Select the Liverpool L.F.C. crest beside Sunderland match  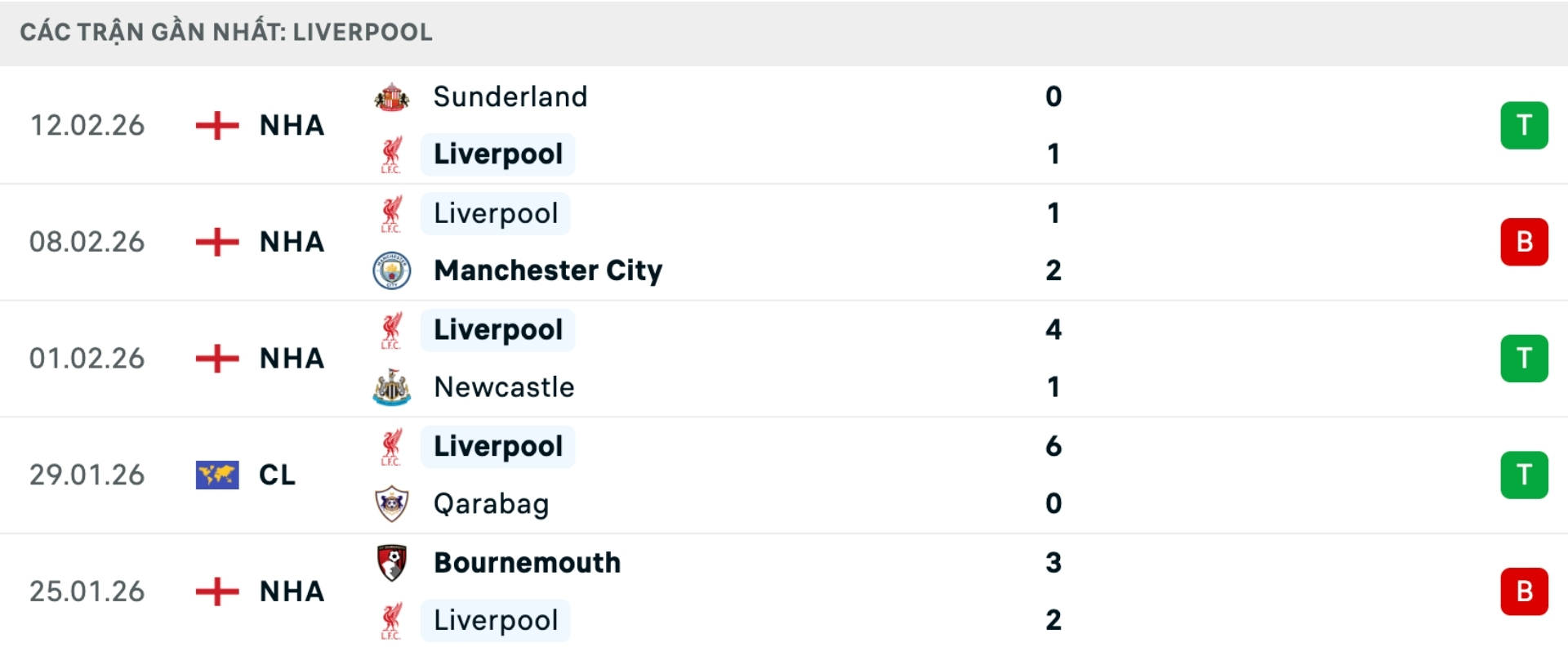(392, 154)
